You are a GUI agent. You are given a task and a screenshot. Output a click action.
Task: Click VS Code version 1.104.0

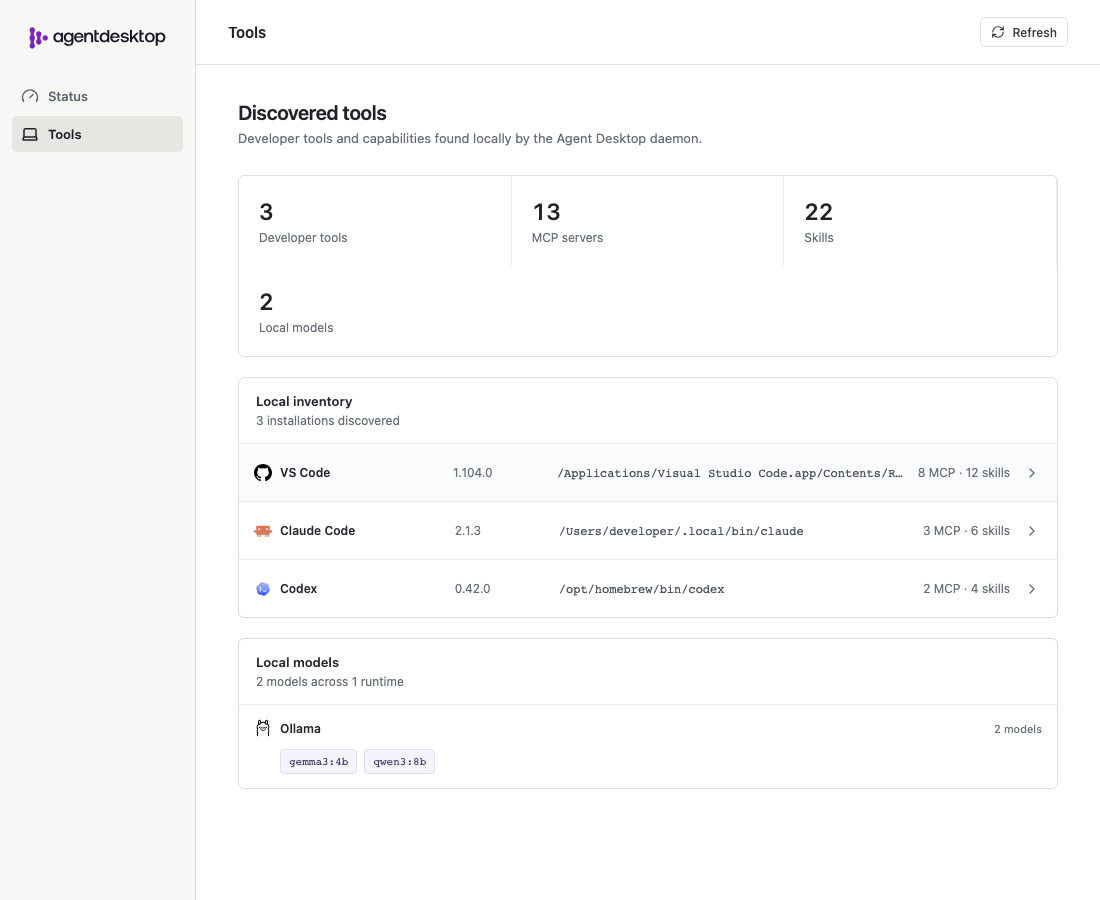[x=472, y=473]
